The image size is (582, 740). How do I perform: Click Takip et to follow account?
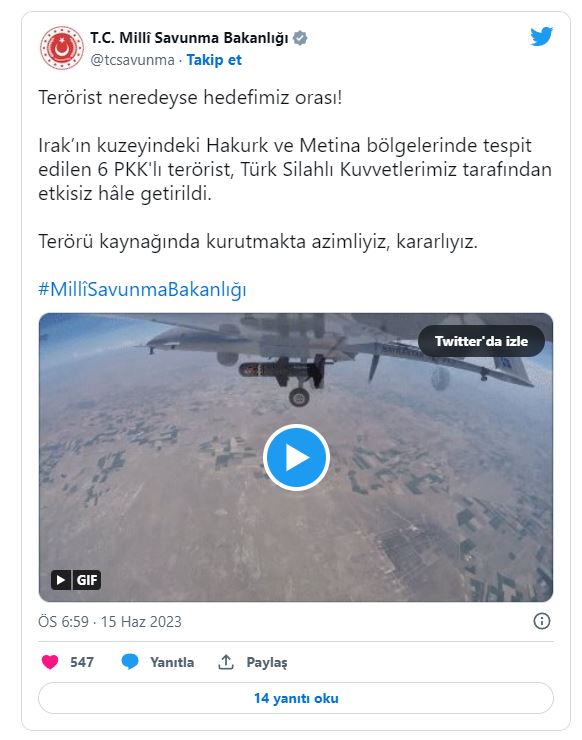click(214, 60)
